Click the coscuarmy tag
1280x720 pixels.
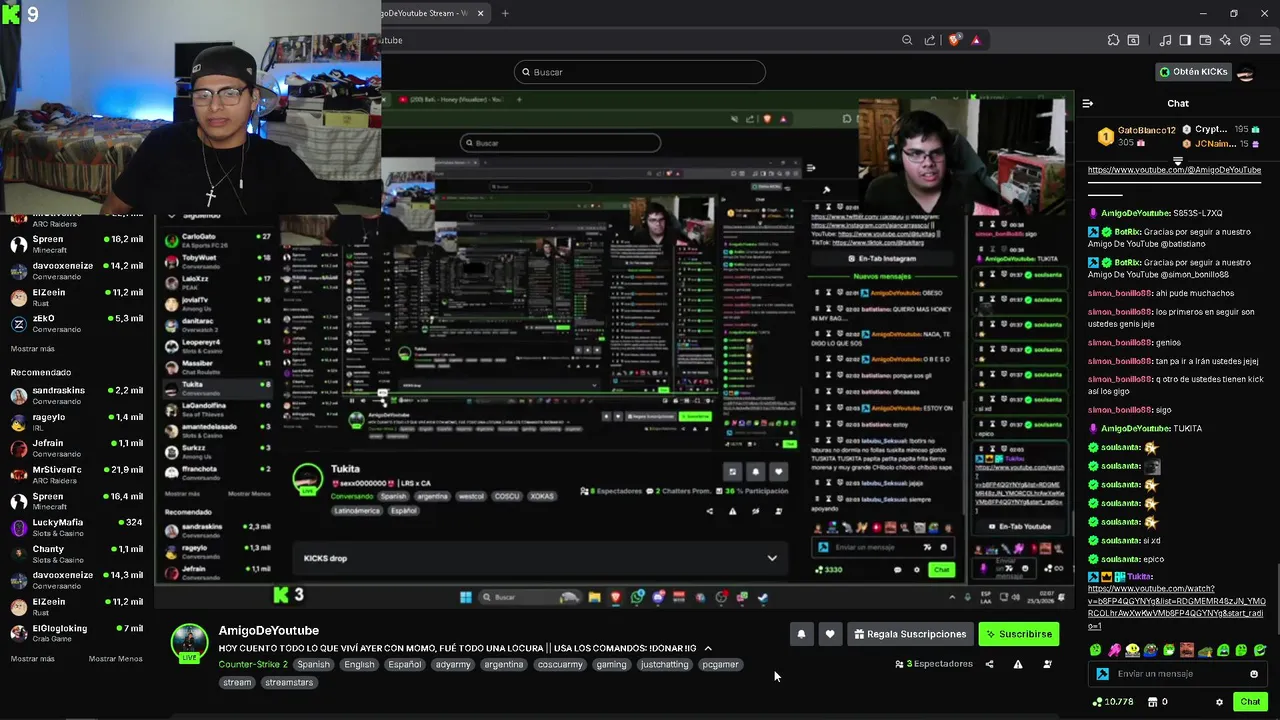tap(560, 665)
